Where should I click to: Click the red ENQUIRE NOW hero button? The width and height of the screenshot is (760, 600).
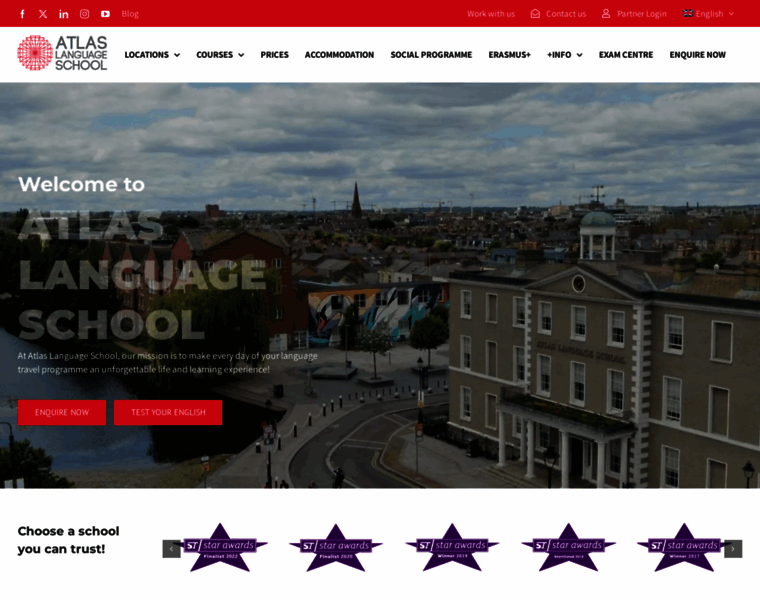(62, 412)
